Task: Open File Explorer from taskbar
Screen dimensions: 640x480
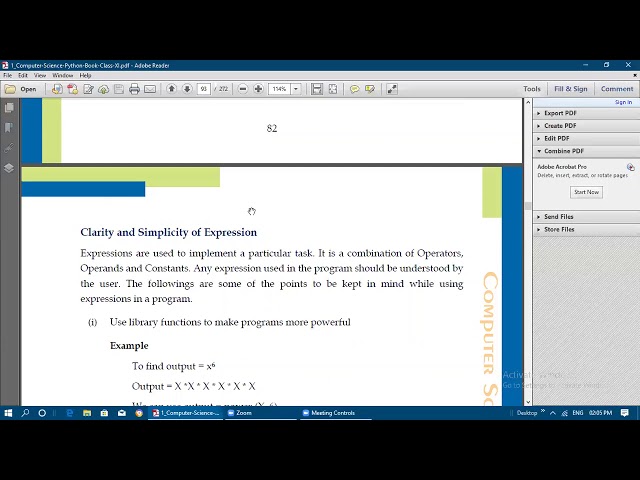Action: 87,413
